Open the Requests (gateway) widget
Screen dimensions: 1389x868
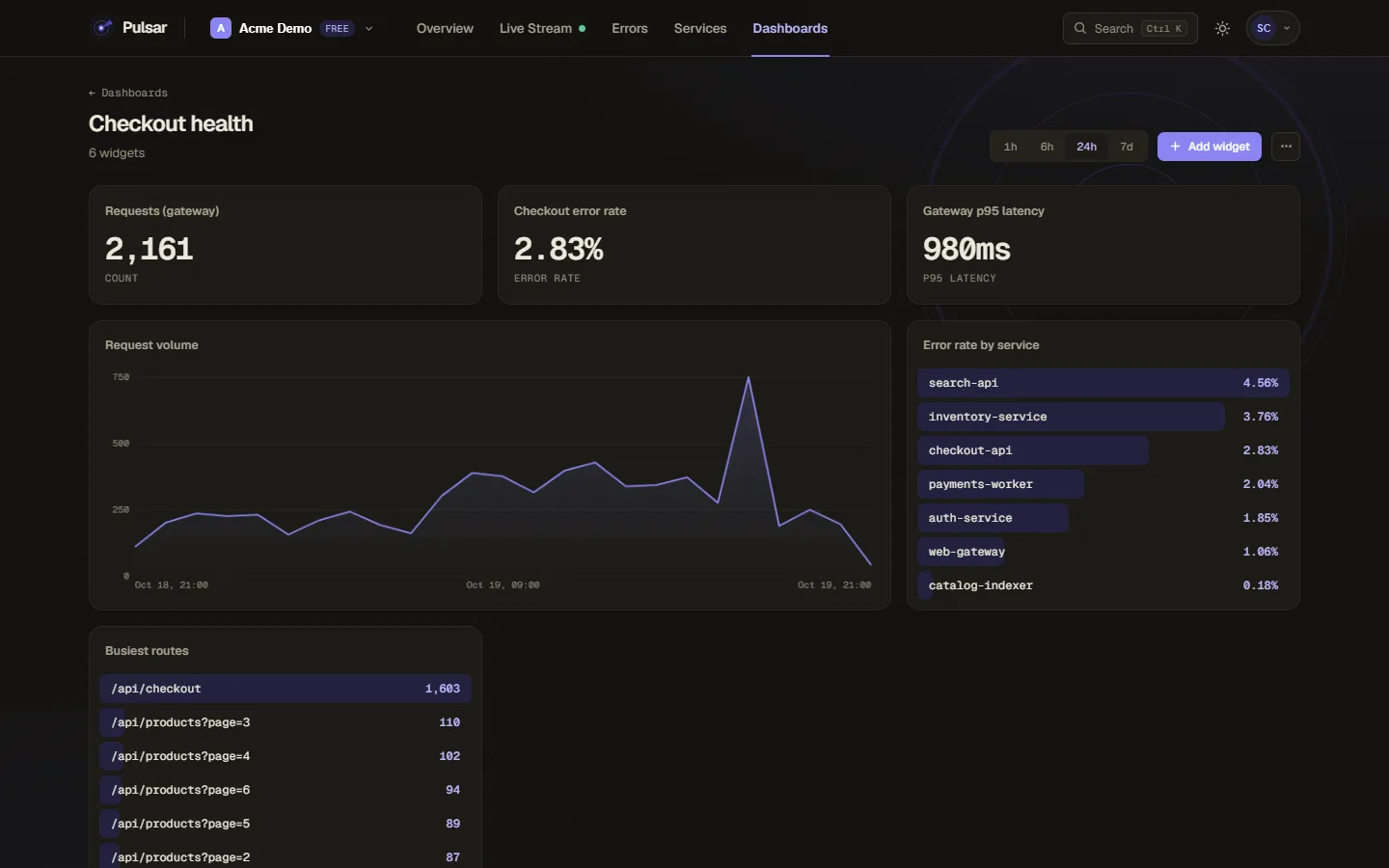(x=285, y=245)
